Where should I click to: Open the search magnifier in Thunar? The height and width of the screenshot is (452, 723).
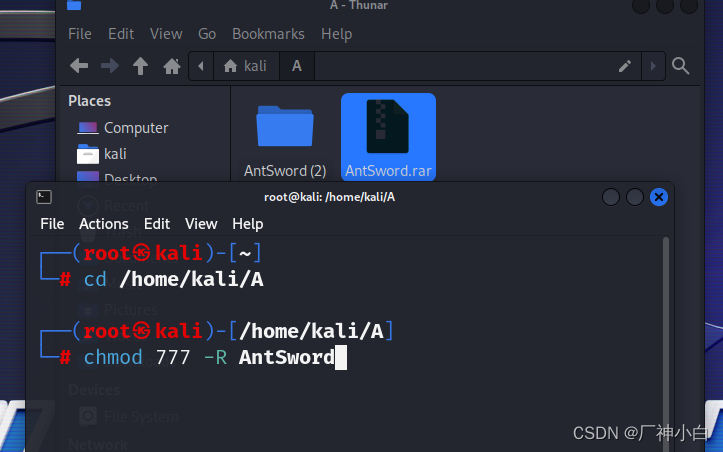click(x=681, y=66)
